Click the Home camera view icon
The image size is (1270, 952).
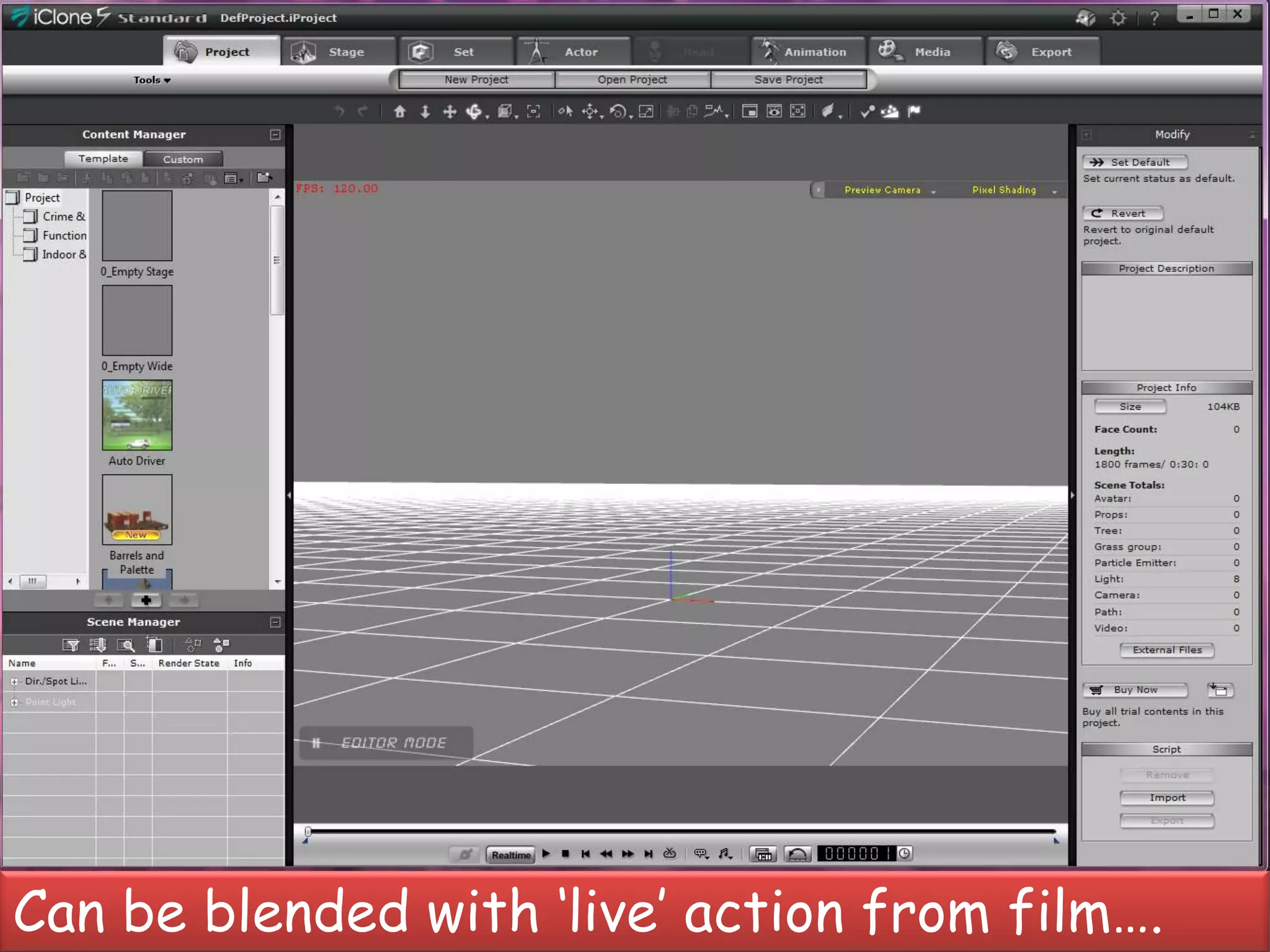pos(400,112)
